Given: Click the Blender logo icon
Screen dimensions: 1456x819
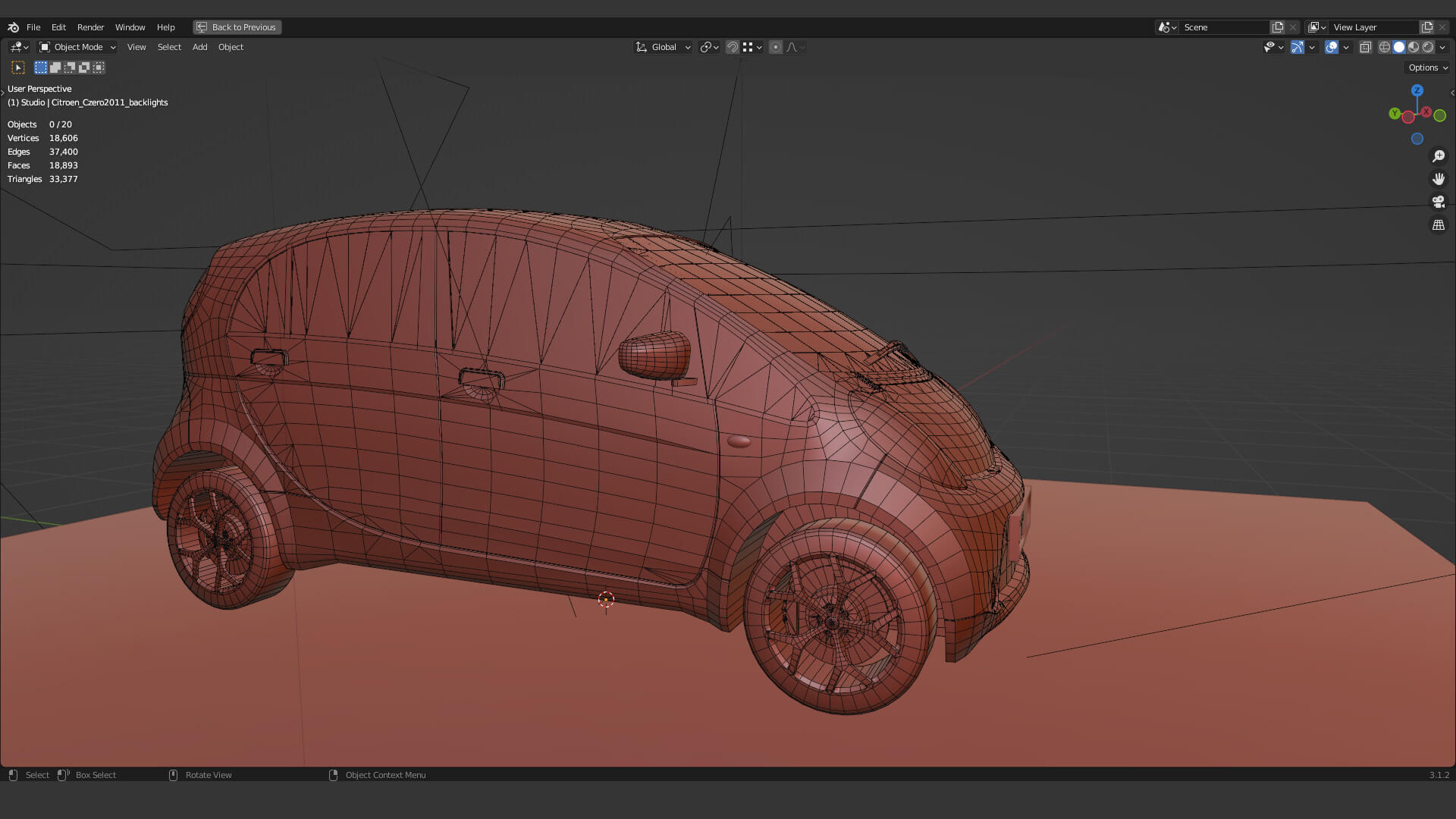Looking at the screenshot, I should pos(13,27).
